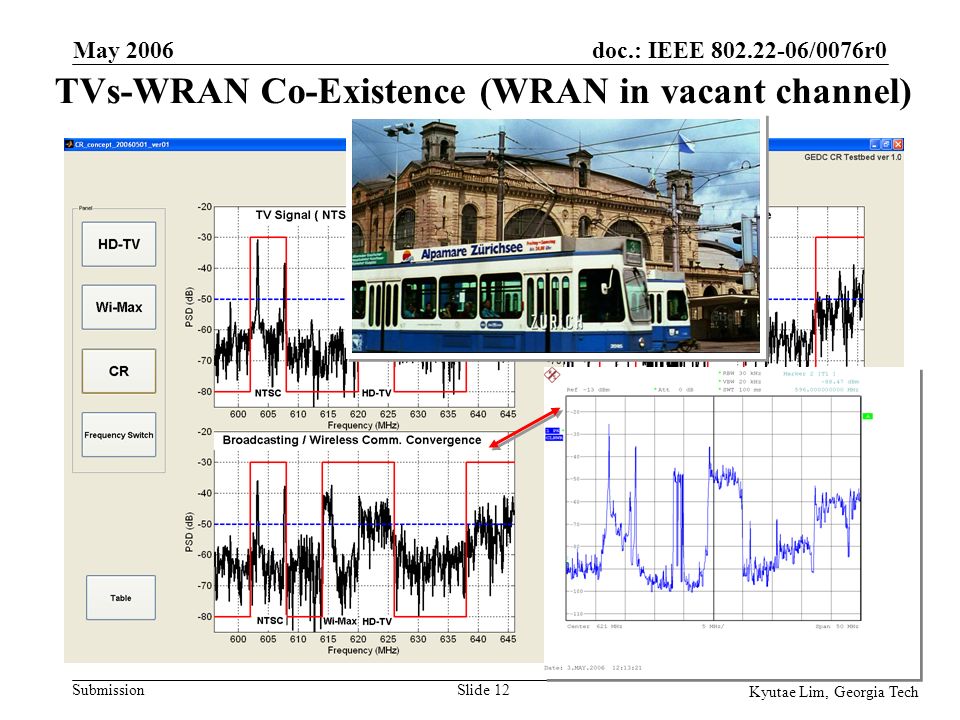Image resolution: width=960 pixels, height=720 pixels.
Task: Click the HD-TV panel button
Action: pyautogui.click(x=119, y=244)
